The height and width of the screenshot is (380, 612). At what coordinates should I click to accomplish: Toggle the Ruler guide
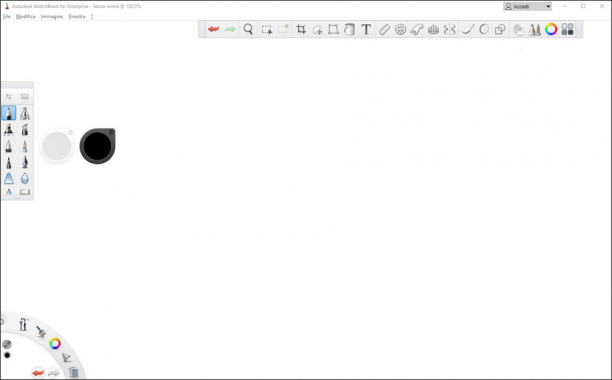(384, 29)
